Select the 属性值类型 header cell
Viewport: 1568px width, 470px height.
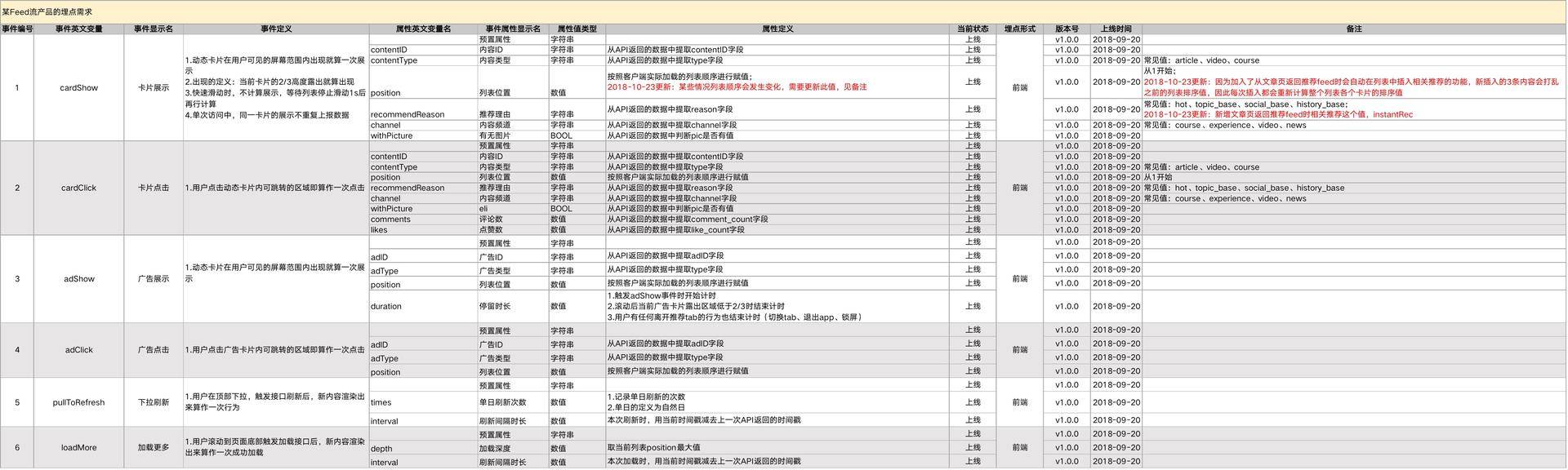click(x=577, y=29)
